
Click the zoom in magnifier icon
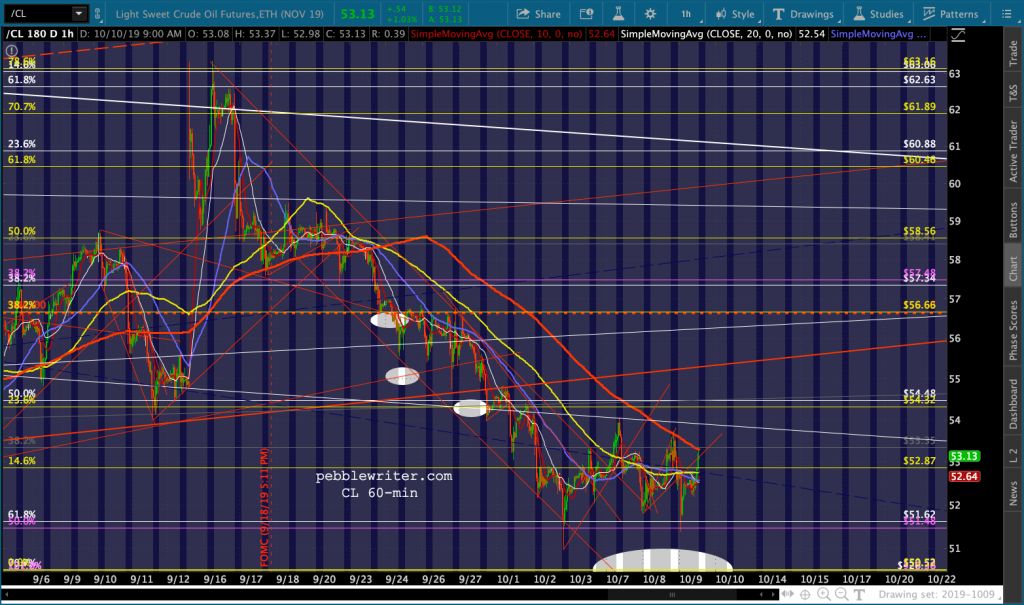click(824, 594)
